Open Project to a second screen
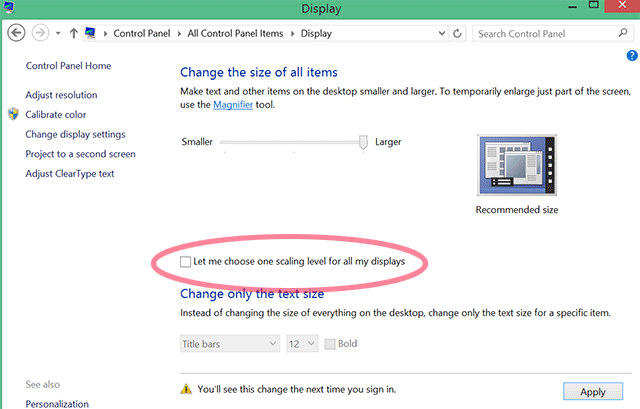Viewport: 640px width, 409px height. point(80,154)
